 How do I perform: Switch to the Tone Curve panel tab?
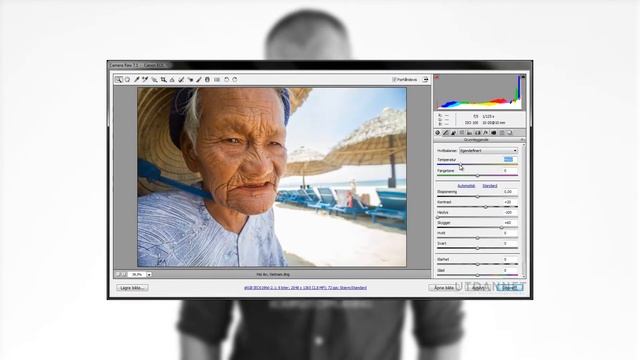coord(445,133)
